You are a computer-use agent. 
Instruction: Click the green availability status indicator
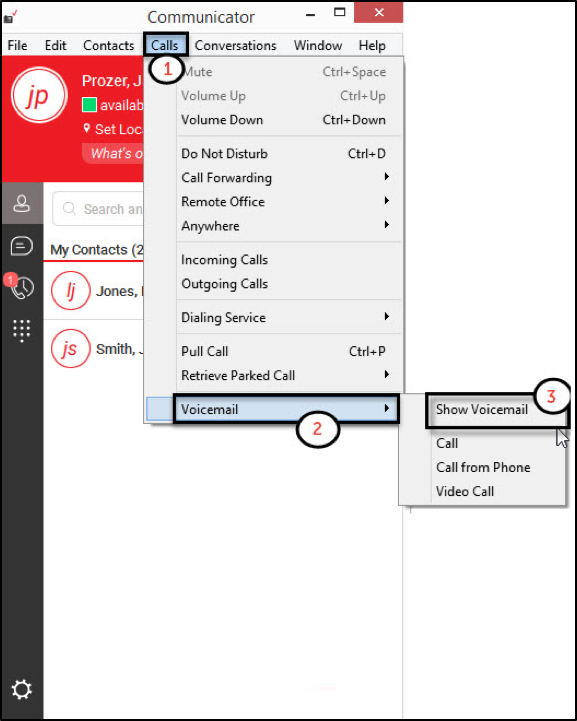pyautogui.click(x=89, y=105)
